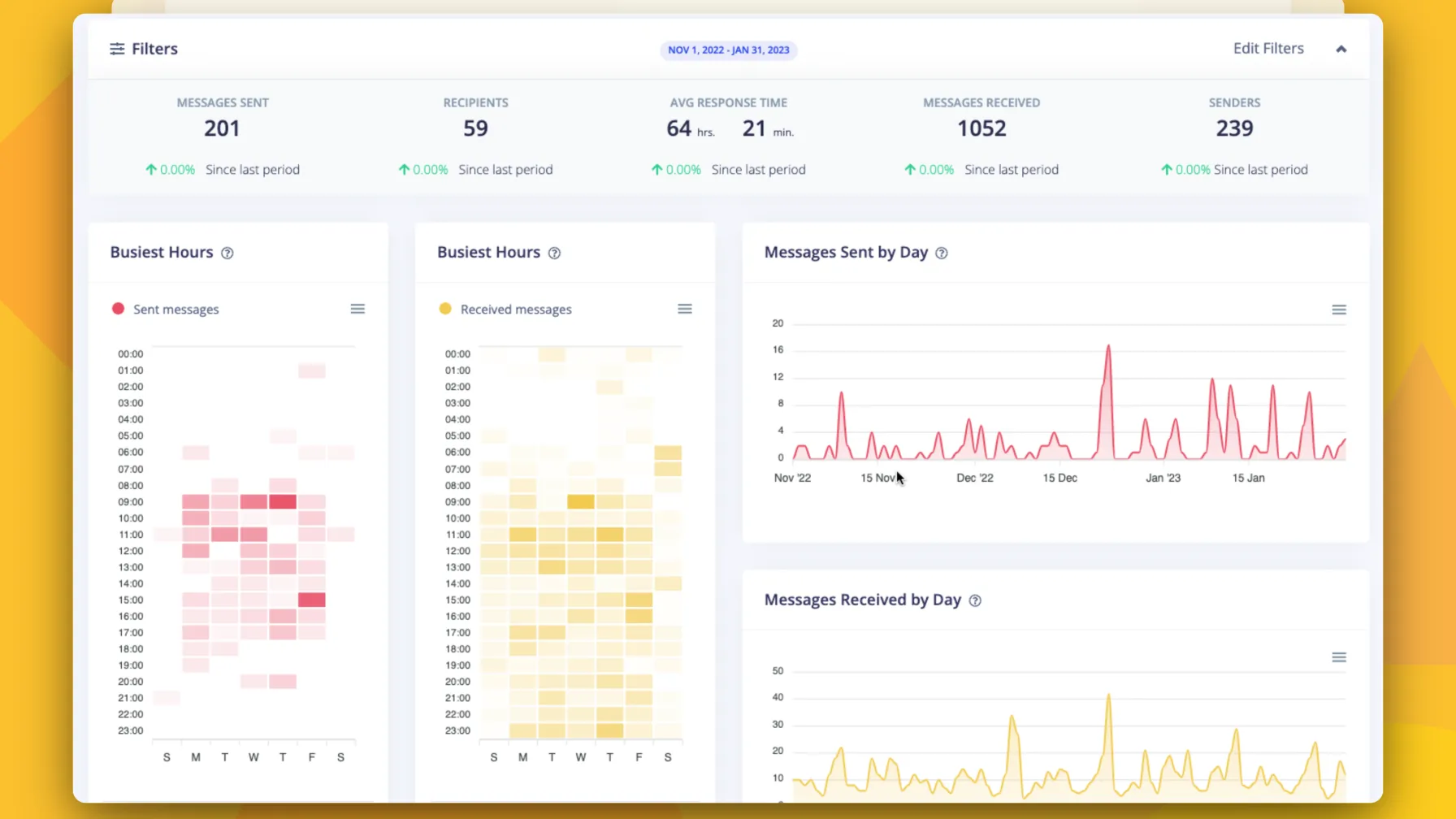Image resolution: width=1456 pixels, height=819 pixels.
Task: Click the highest peak in Messages Received by Day
Action: point(1108,695)
